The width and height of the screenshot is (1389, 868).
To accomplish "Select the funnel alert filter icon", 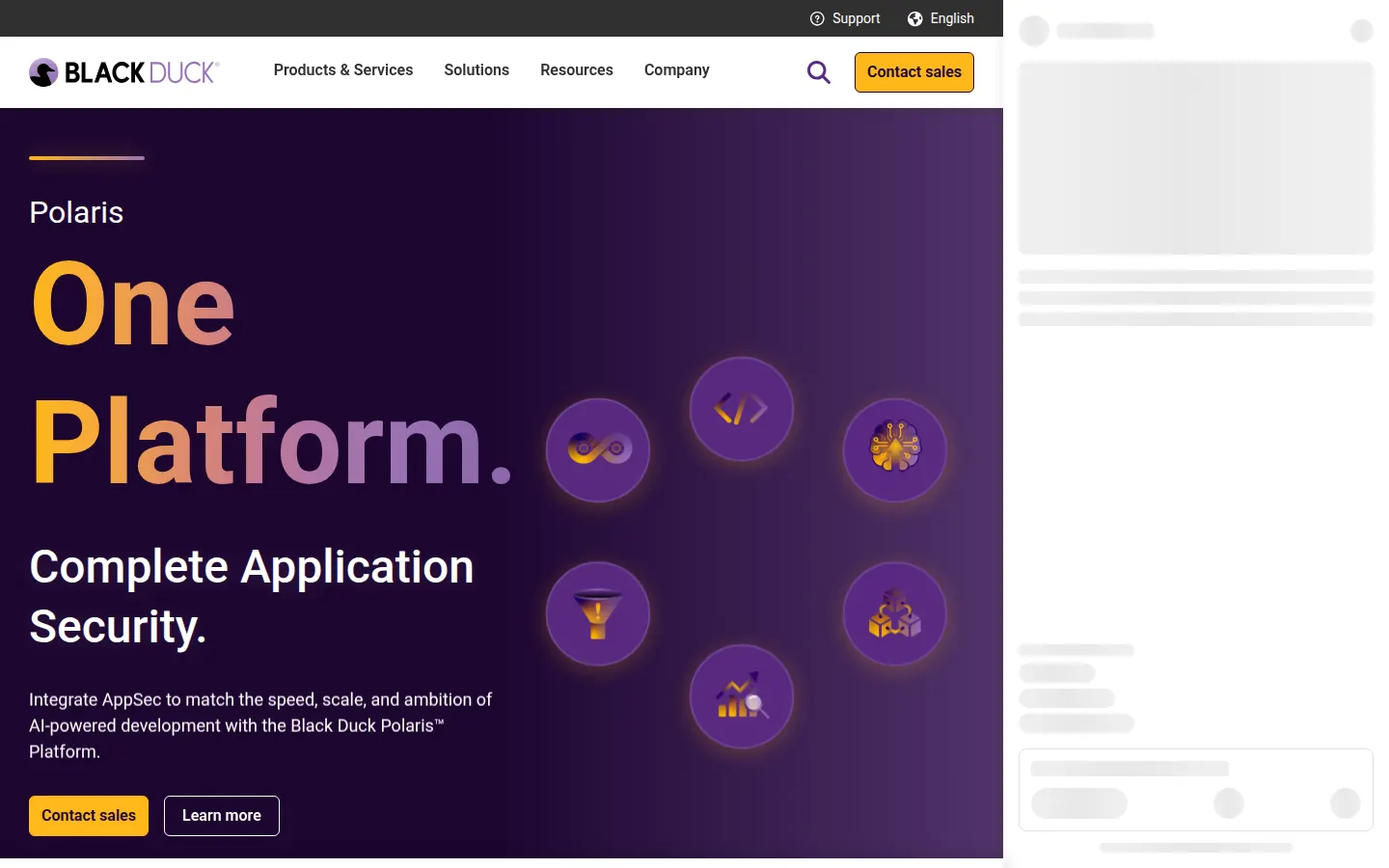I will 598,613.
